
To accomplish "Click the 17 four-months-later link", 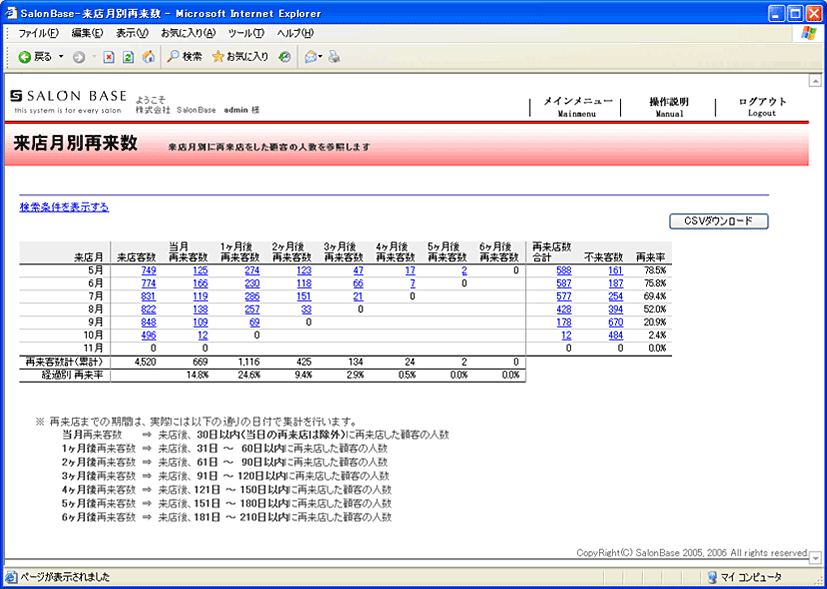I will click(x=410, y=271).
